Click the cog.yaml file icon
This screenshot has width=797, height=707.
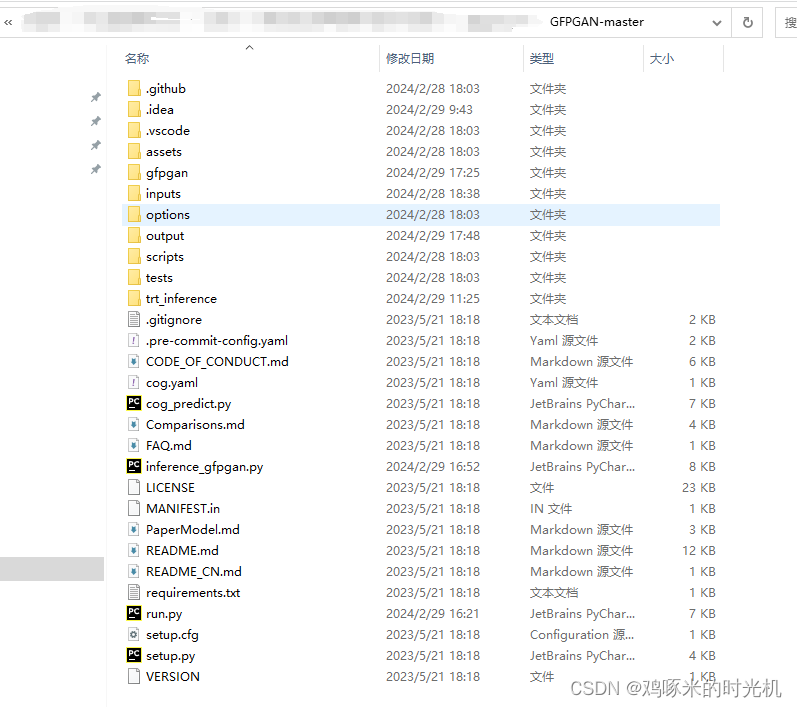tap(134, 383)
